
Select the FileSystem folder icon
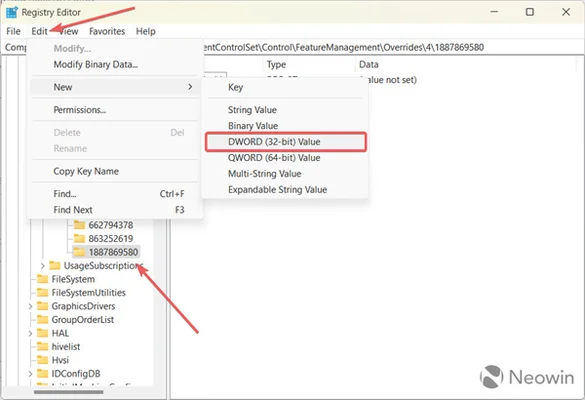43,279
